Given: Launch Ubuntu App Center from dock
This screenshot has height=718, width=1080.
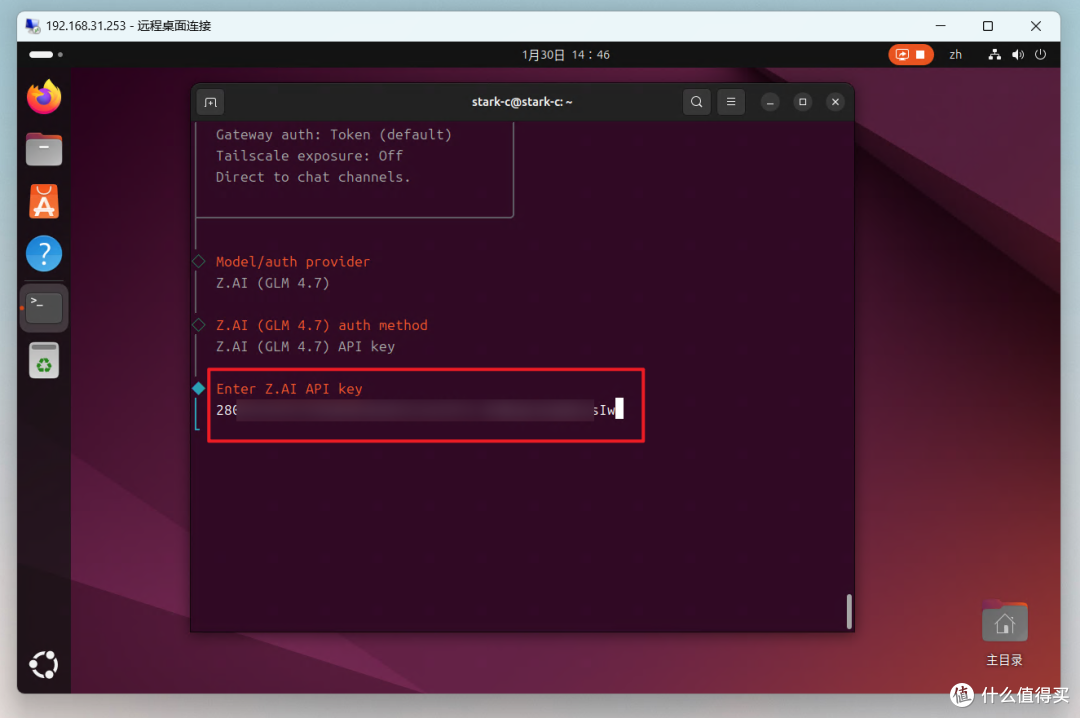Looking at the screenshot, I should coord(44,202).
